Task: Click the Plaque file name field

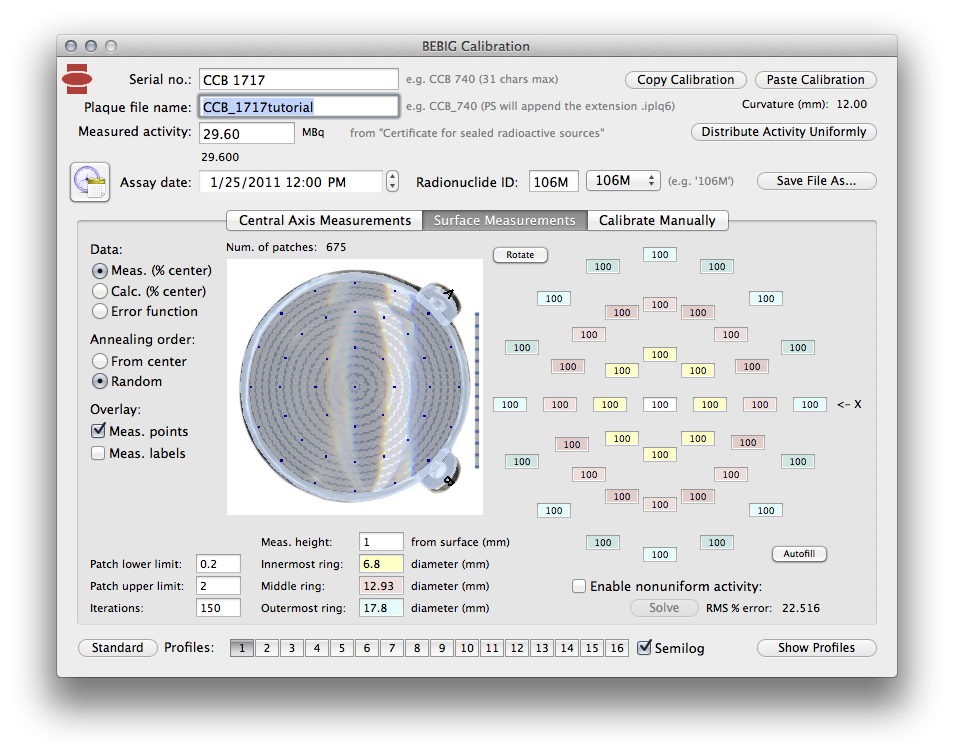Action: 298,106
